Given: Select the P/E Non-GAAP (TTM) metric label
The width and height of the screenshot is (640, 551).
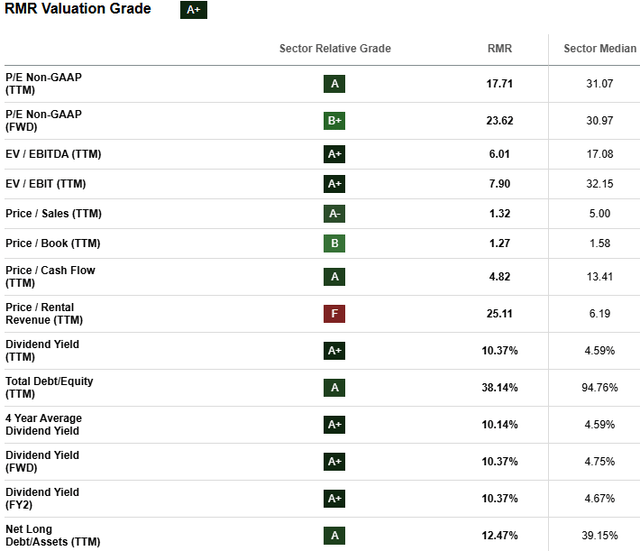Looking at the screenshot, I should point(44,83).
